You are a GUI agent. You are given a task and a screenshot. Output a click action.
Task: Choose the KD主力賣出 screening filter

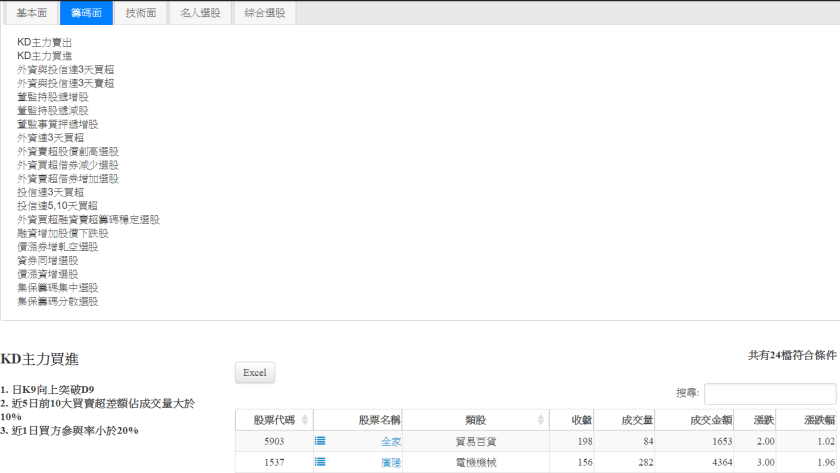coord(44,42)
